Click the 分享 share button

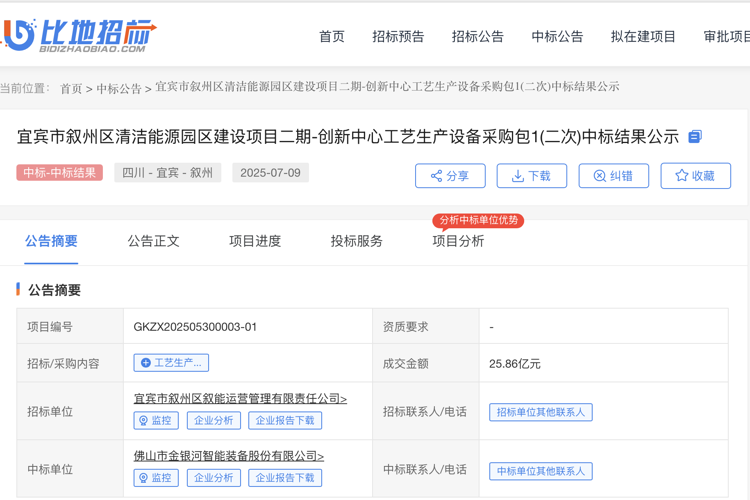pyautogui.click(x=450, y=176)
